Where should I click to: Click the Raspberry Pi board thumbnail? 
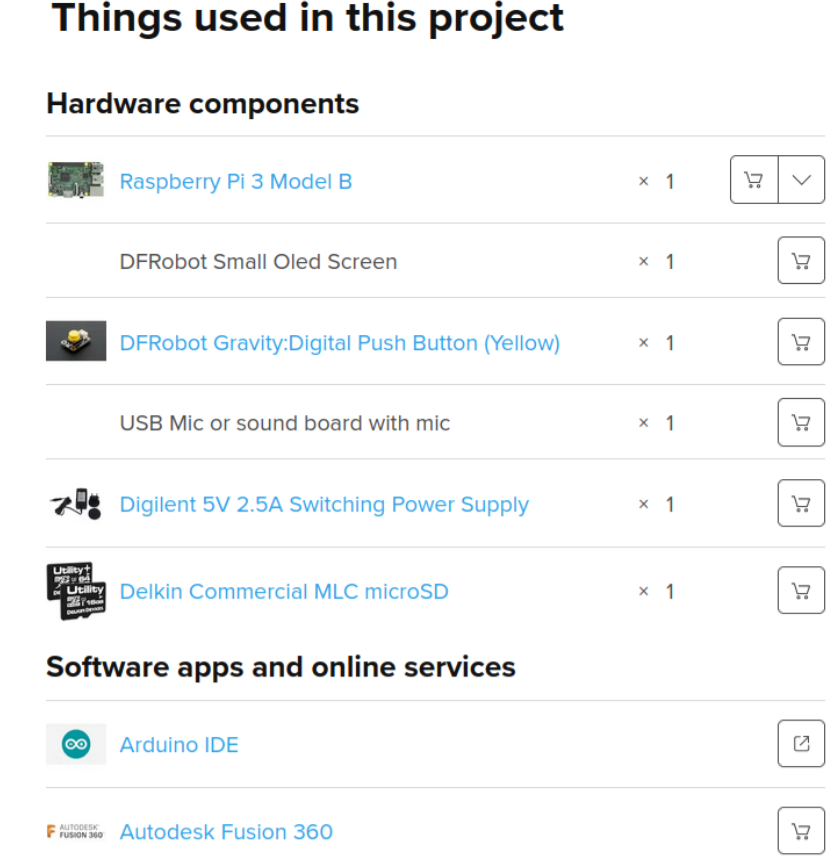[x=76, y=181]
